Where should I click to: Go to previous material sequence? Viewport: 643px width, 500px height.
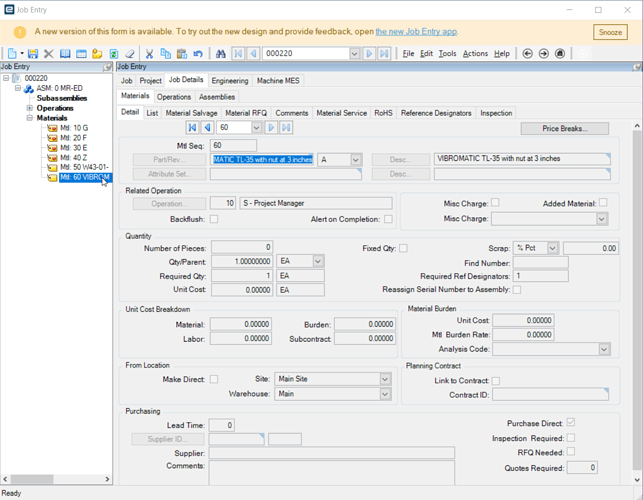tap(208, 128)
